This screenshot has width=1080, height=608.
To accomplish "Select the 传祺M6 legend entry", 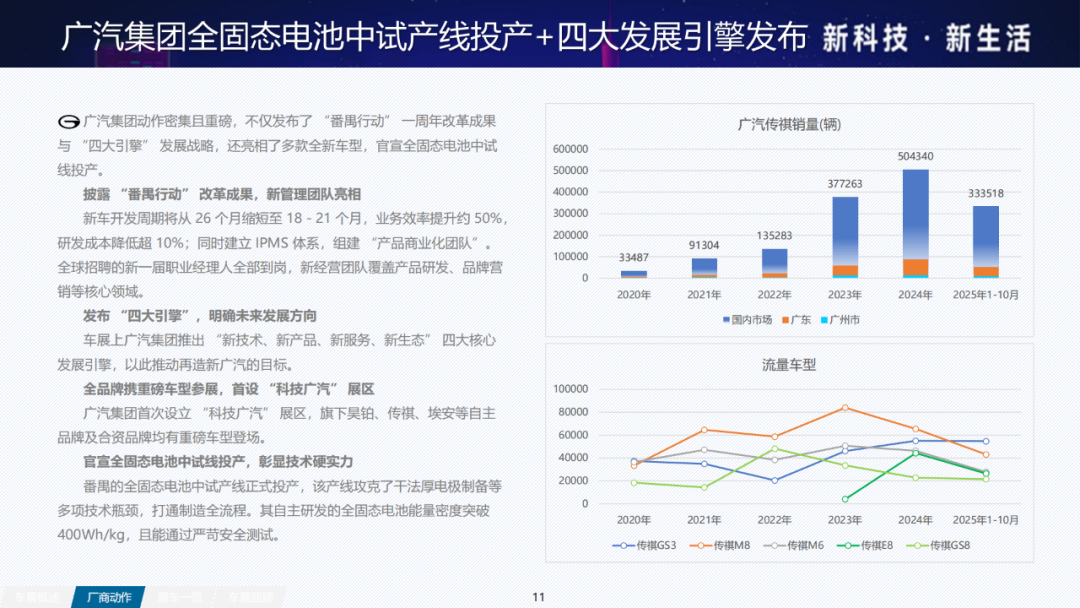I will click(x=793, y=545).
